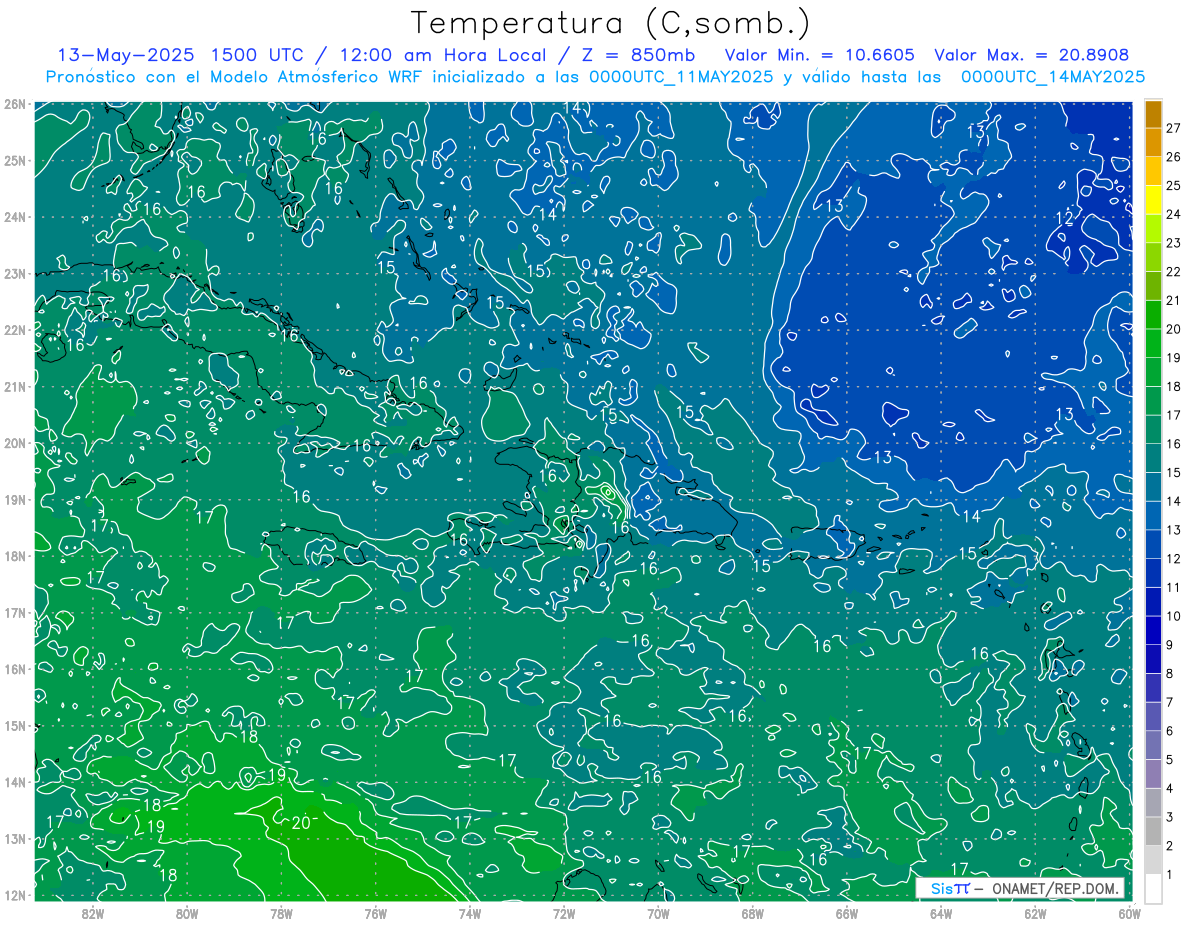
Task: Click colorbar scale value 10
Action: point(1174,616)
